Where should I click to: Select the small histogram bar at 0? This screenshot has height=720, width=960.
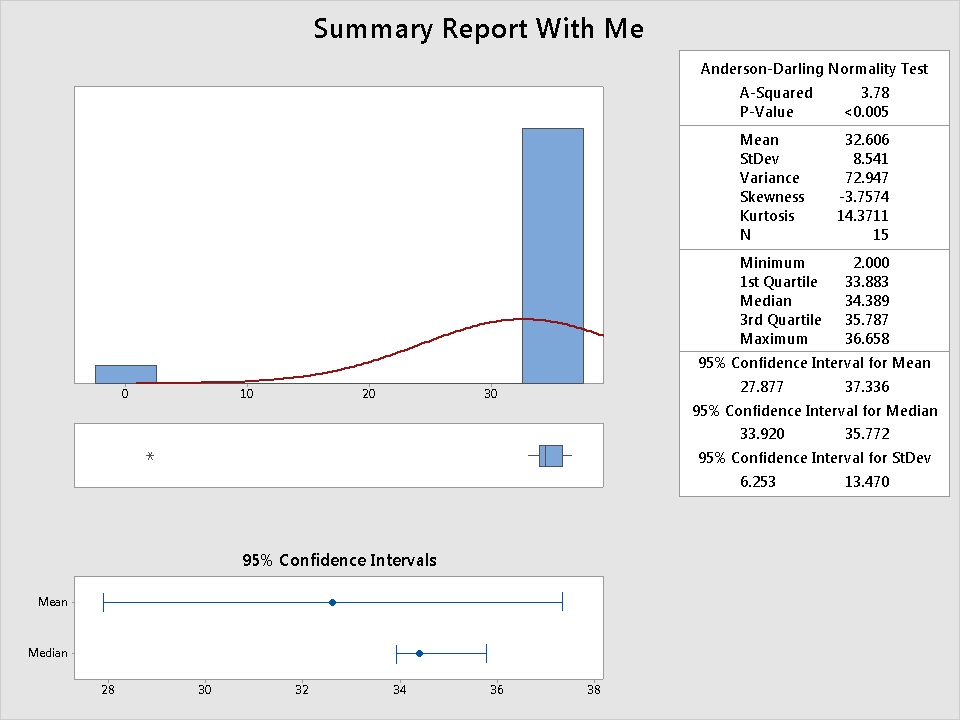pos(126,374)
